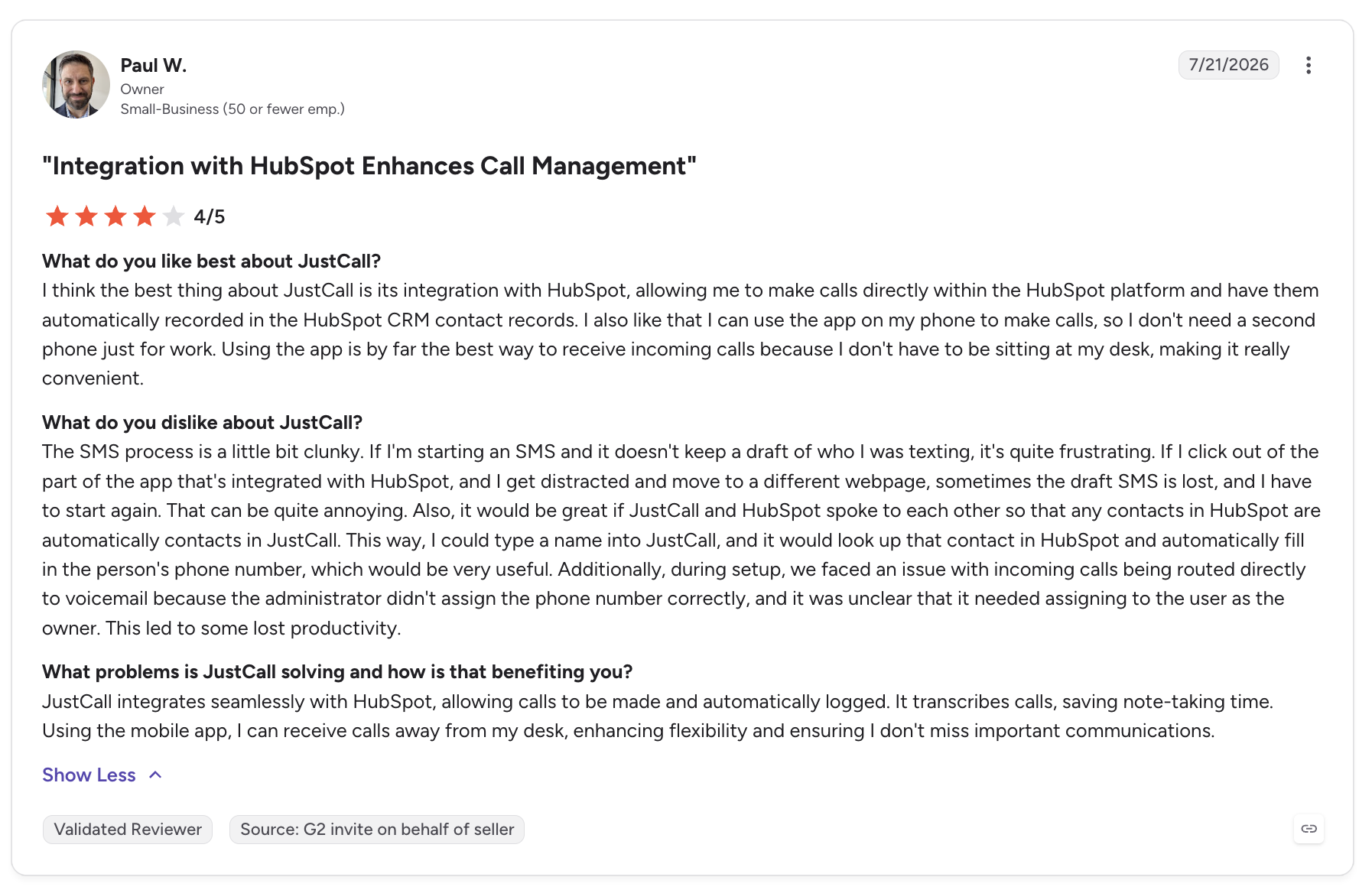Click the reviewer name Paul W.
1372x890 pixels.
(x=154, y=66)
